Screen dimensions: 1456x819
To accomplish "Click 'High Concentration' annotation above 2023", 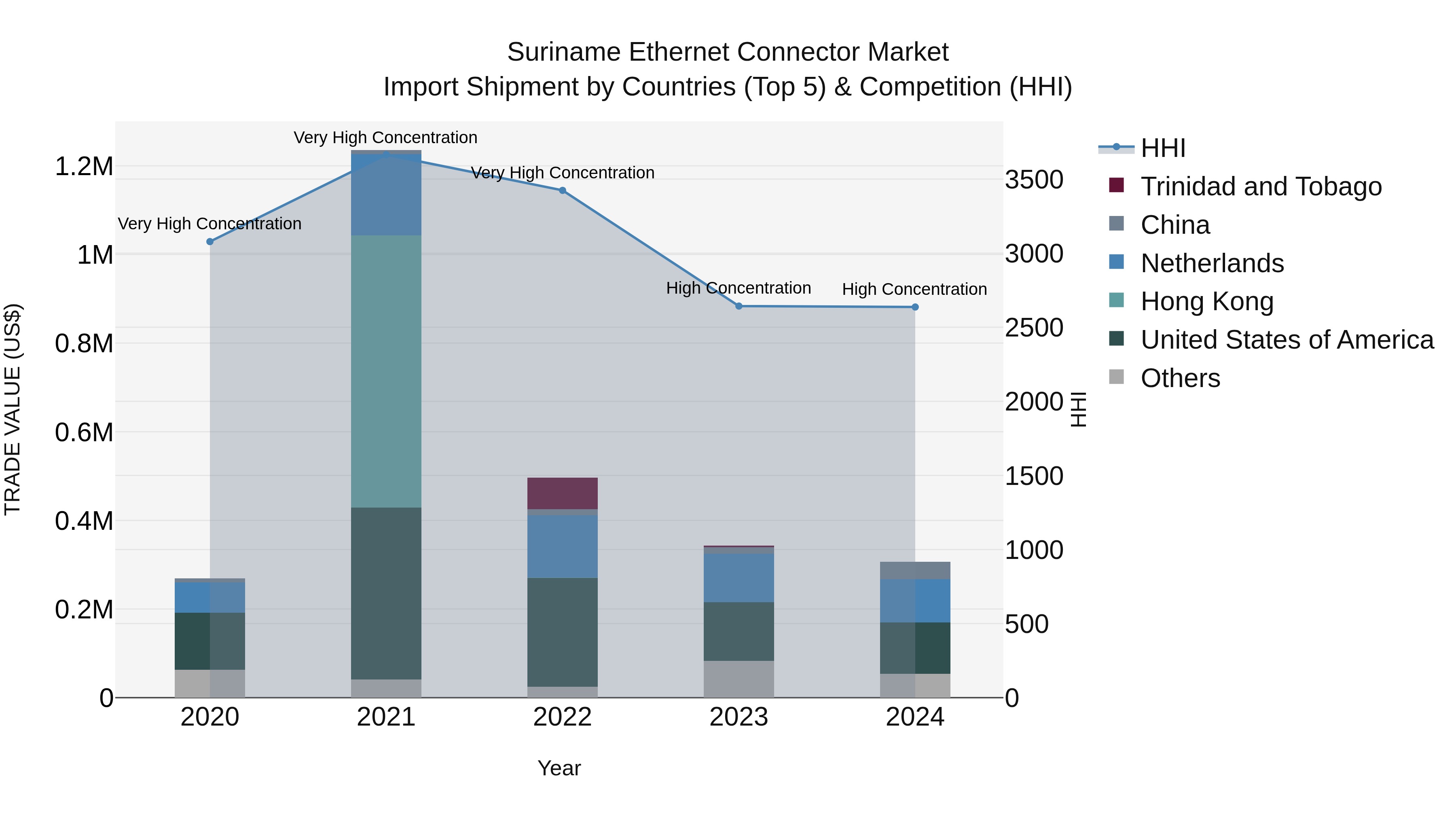I will (738, 288).
